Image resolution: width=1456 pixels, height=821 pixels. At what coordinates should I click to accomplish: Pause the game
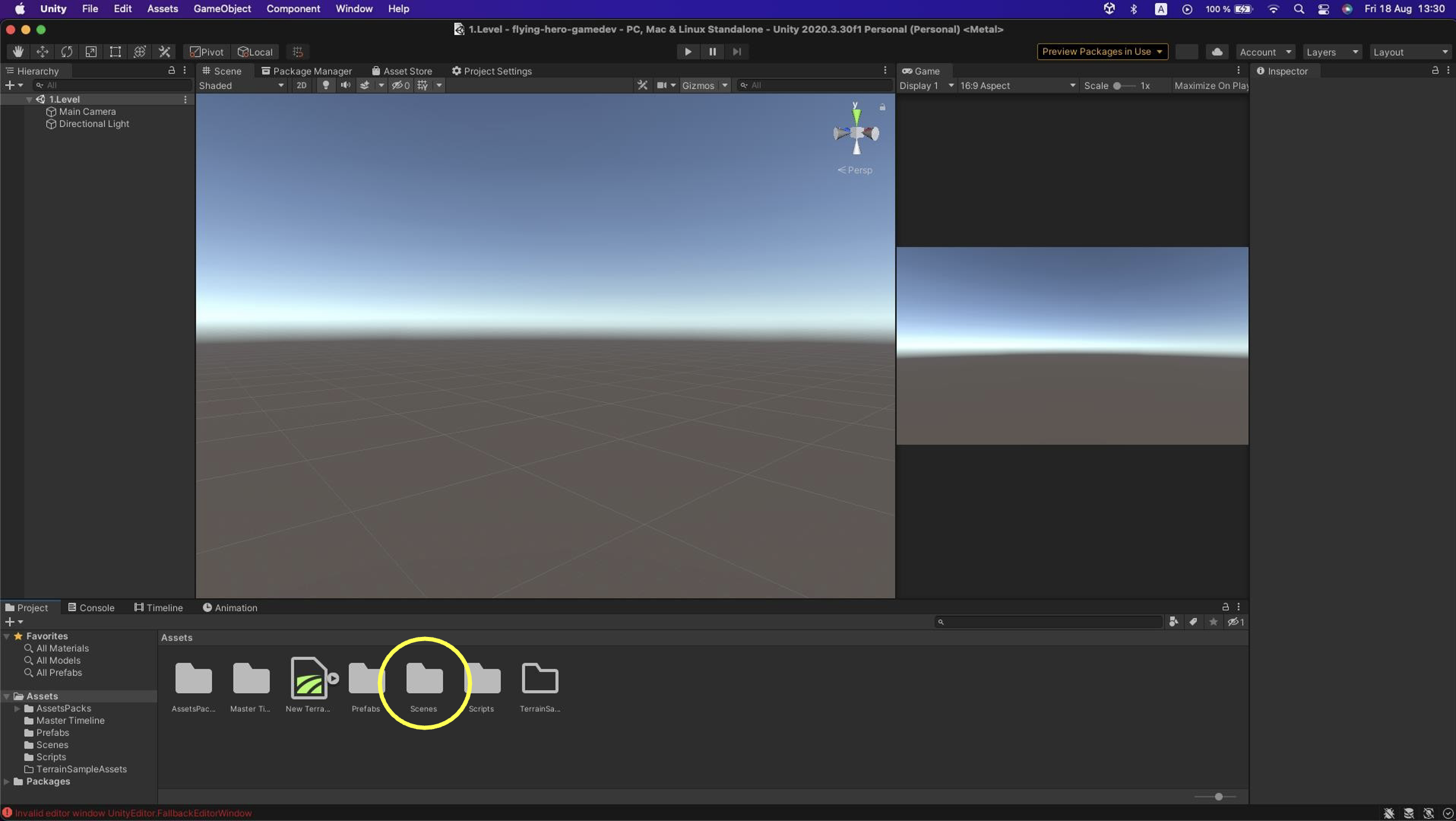712,51
